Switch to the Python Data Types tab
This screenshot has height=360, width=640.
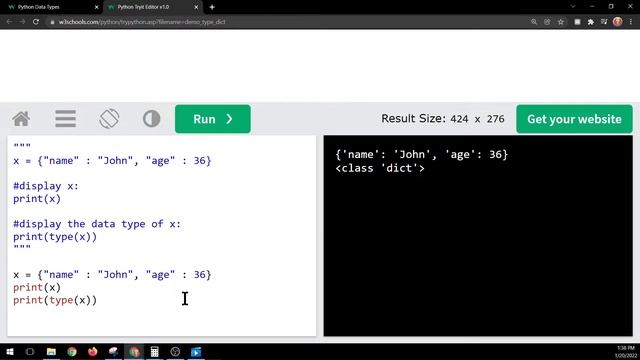49,7
